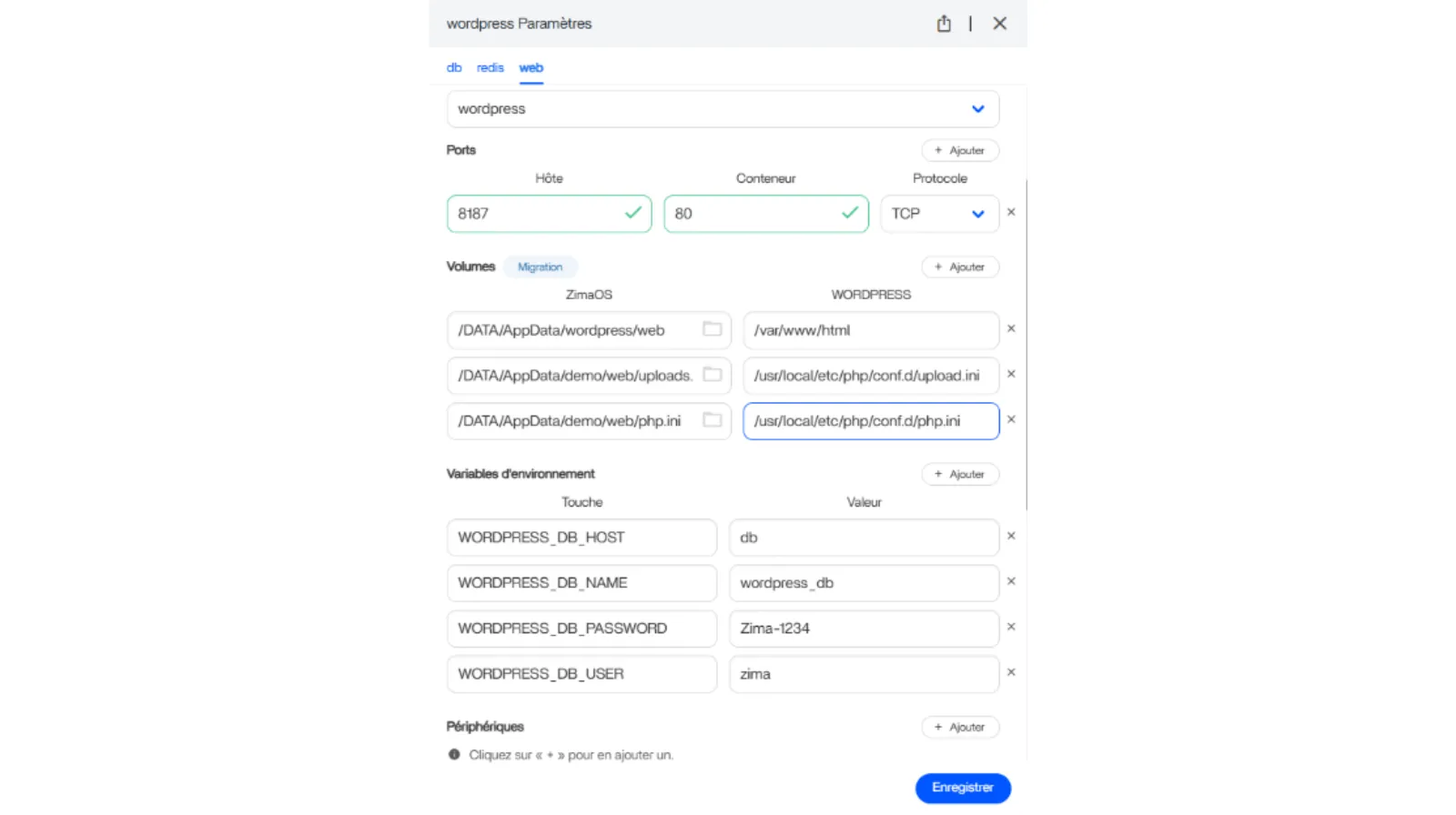This screenshot has height=815, width=1456.
Task: Add a new port with Ajouter
Action: tap(960, 151)
